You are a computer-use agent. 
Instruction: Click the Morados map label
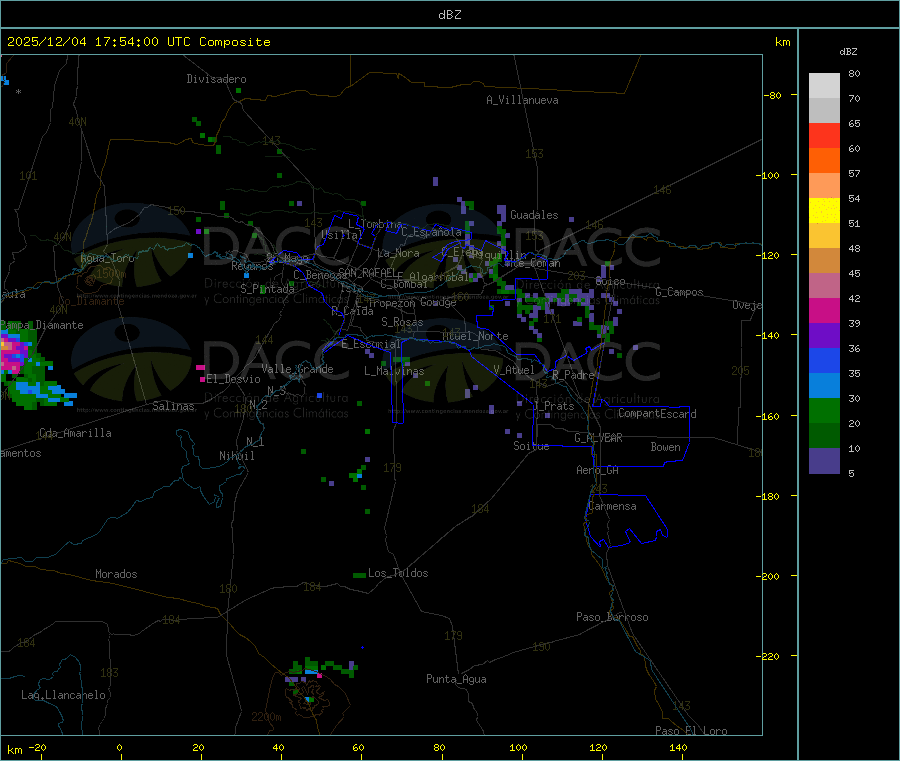pyautogui.click(x=117, y=574)
